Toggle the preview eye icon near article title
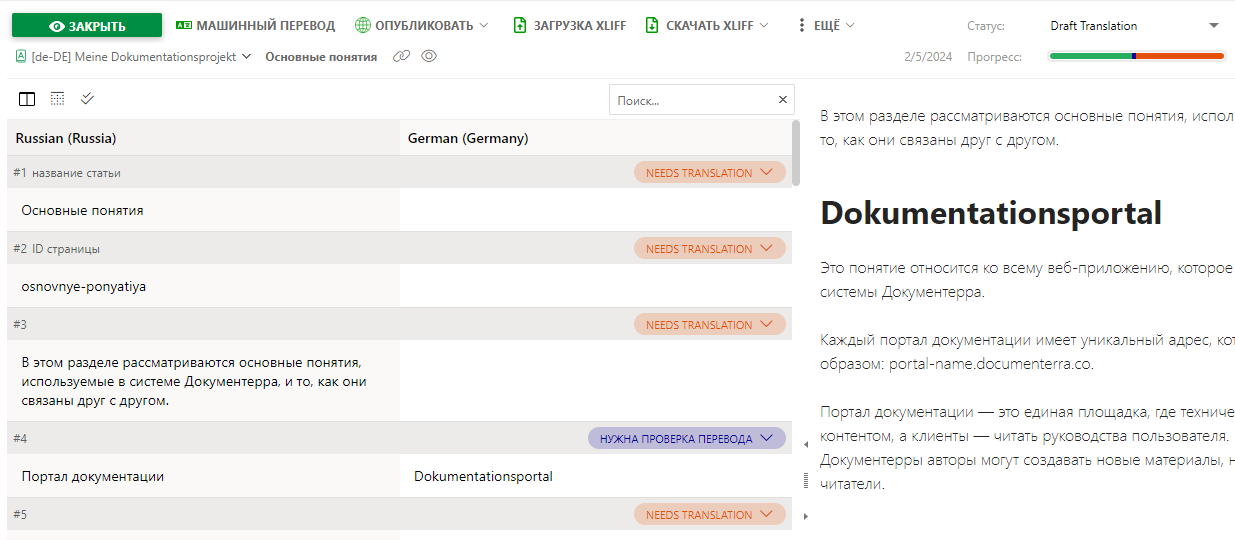This screenshot has height=540, width=1235. 429,57
